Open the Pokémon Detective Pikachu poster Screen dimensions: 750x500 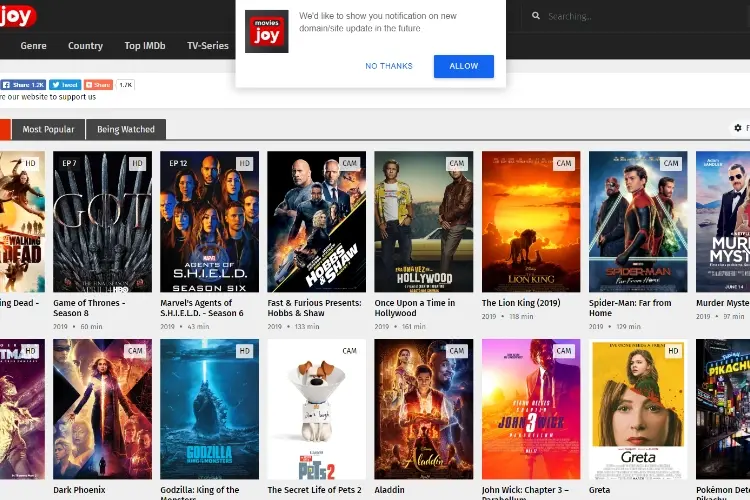point(723,409)
